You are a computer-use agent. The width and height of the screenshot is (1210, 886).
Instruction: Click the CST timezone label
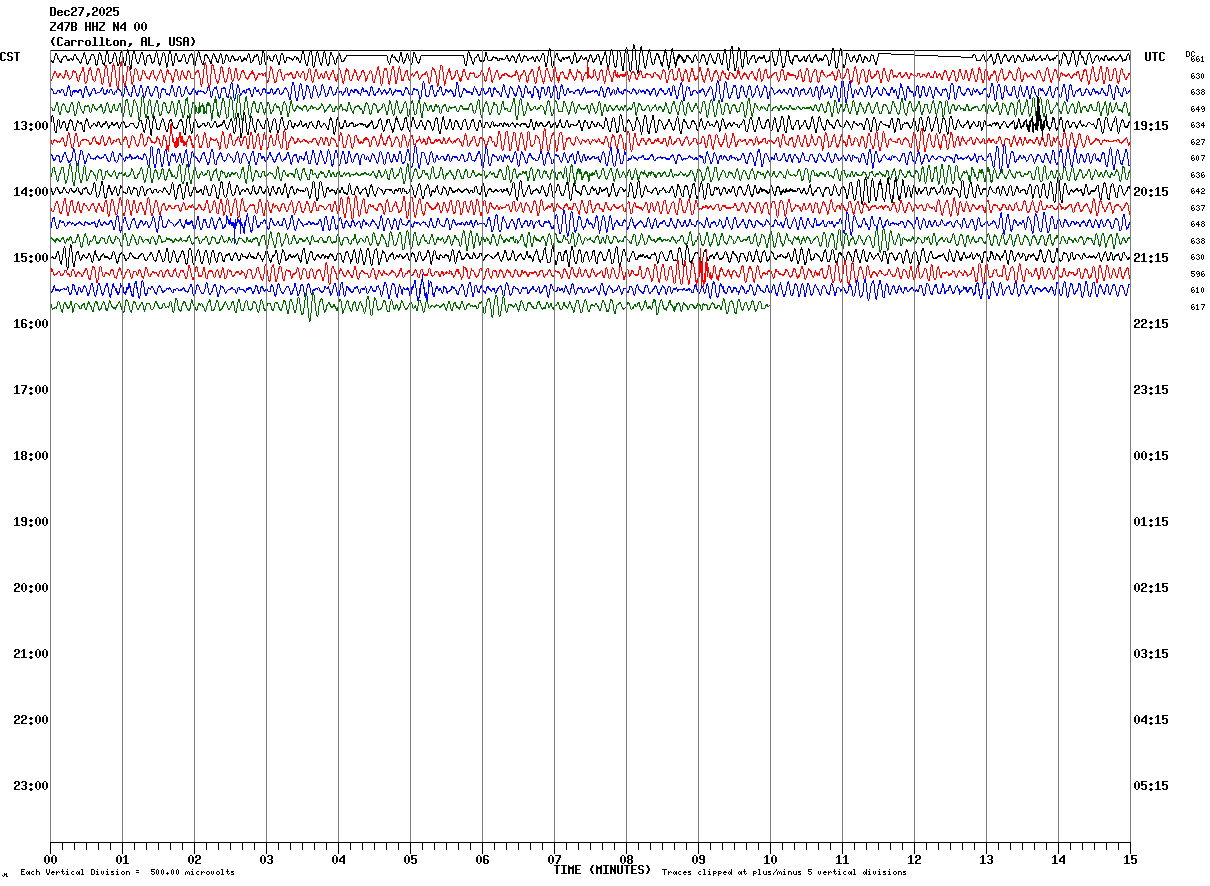[10, 57]
